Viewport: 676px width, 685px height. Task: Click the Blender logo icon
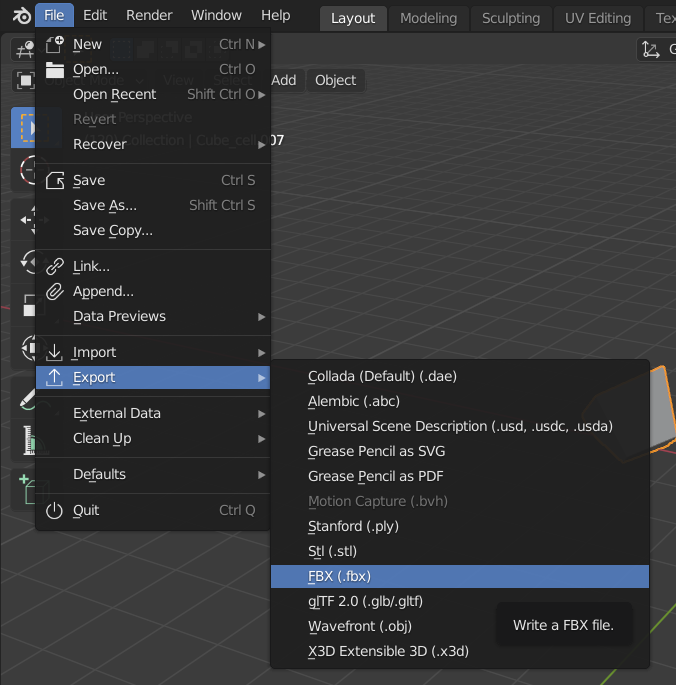click(x=22, y=16)
